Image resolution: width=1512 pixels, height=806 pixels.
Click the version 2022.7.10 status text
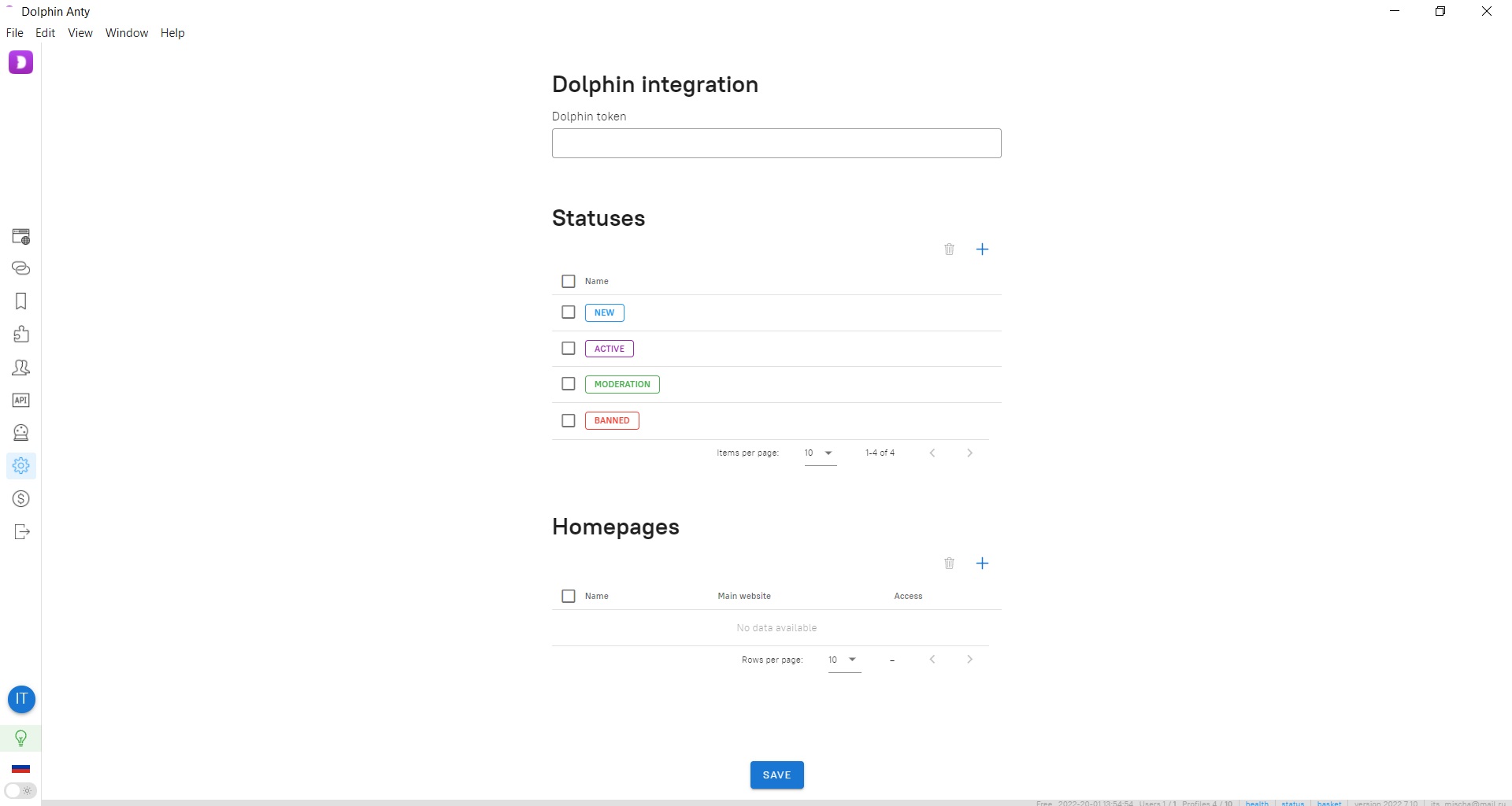(x=1386, y=803)
